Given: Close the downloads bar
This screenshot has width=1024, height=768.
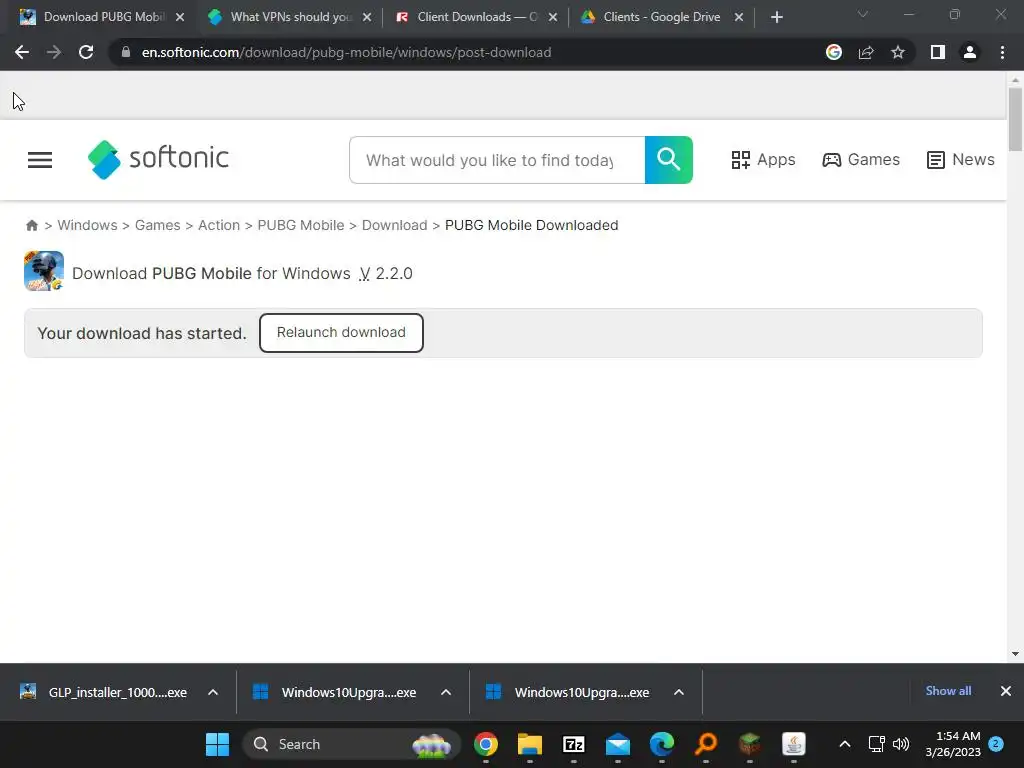Looking at the screenshot, I should 1006,691.
